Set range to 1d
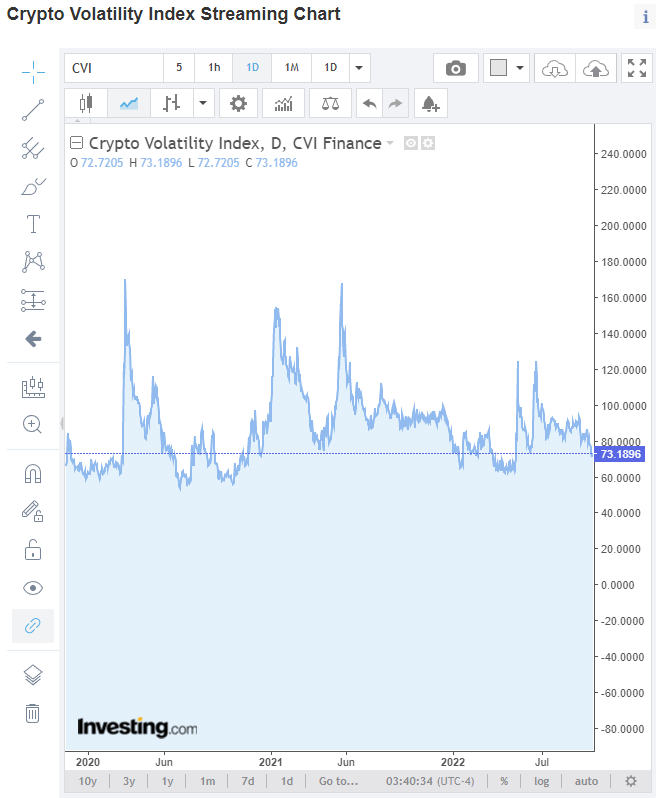 pos(287,781)
